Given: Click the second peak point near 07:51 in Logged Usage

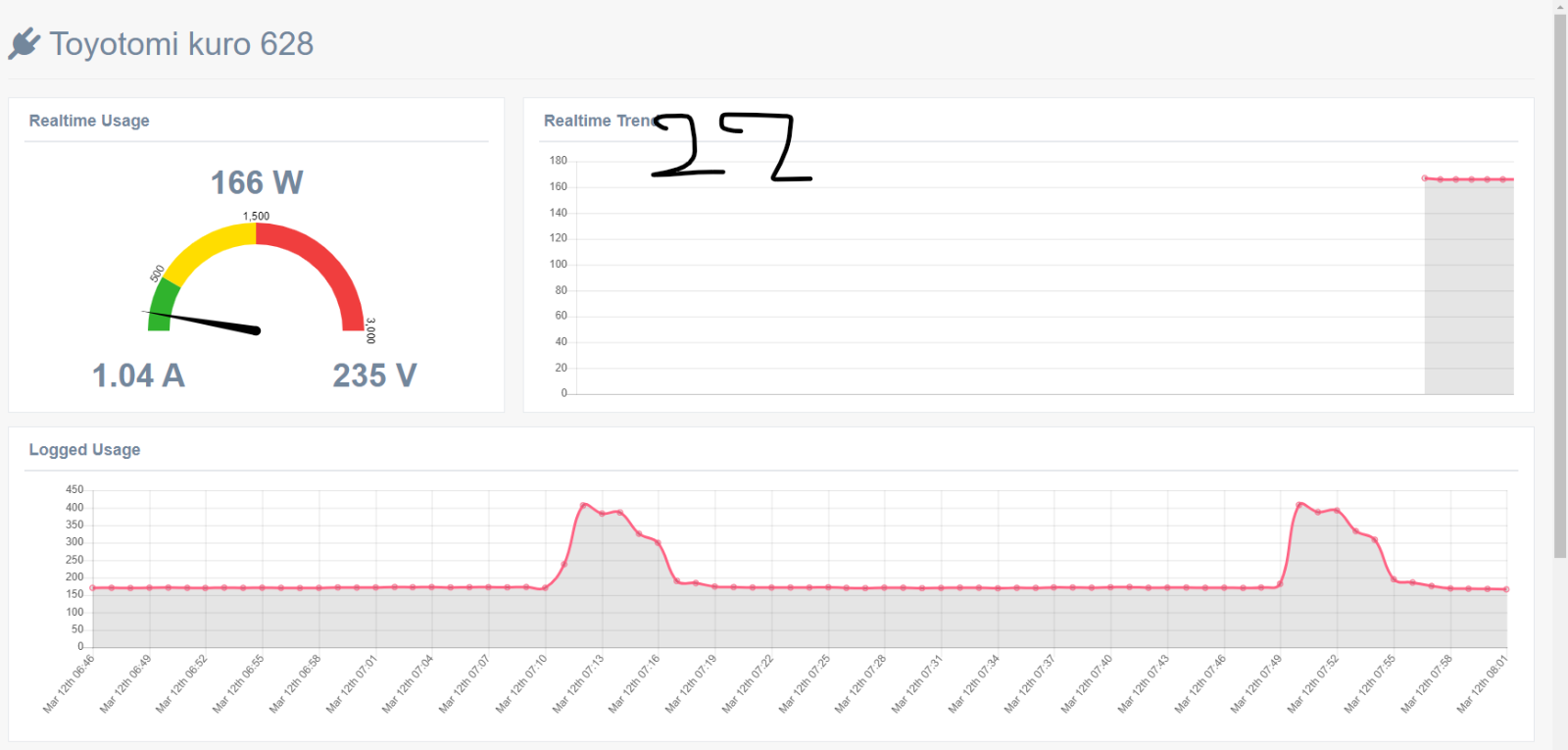Looking at the screenshot, I should [x=1299, y=505].
